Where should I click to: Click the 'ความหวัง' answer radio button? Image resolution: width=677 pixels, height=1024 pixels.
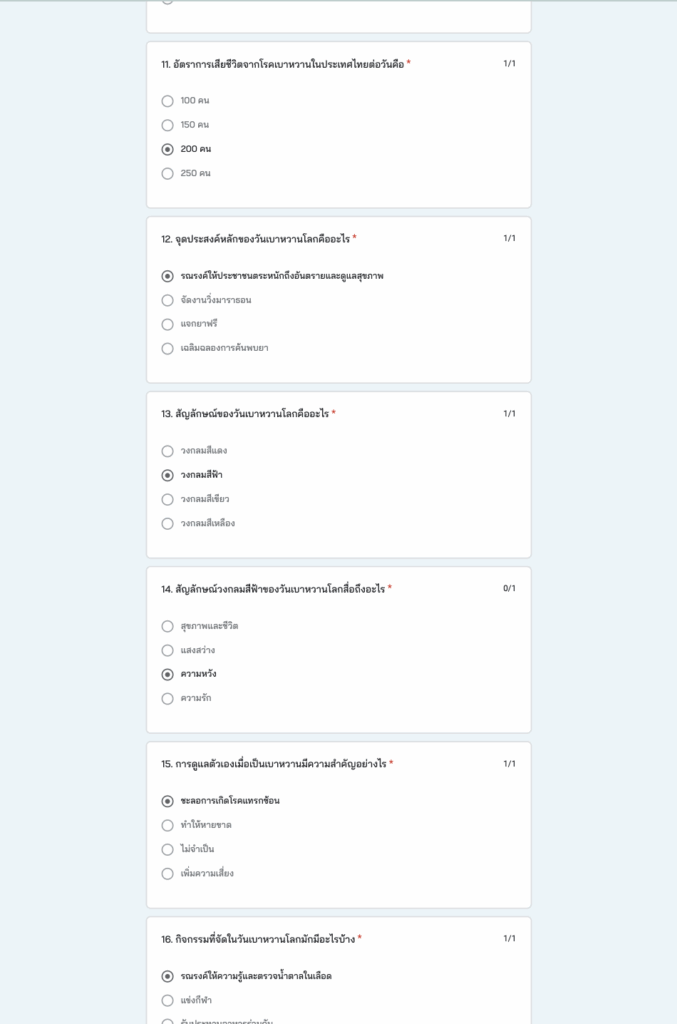[167, 674]
